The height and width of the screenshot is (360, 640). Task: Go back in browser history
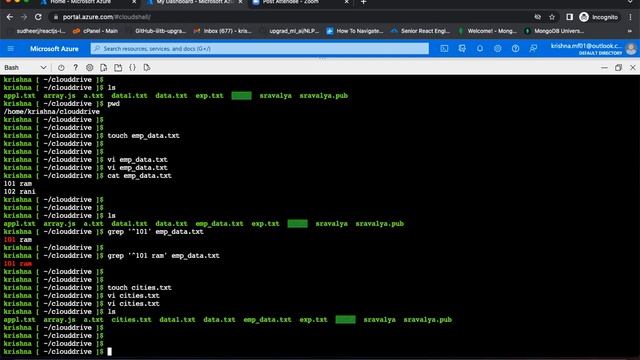[10, 17]
